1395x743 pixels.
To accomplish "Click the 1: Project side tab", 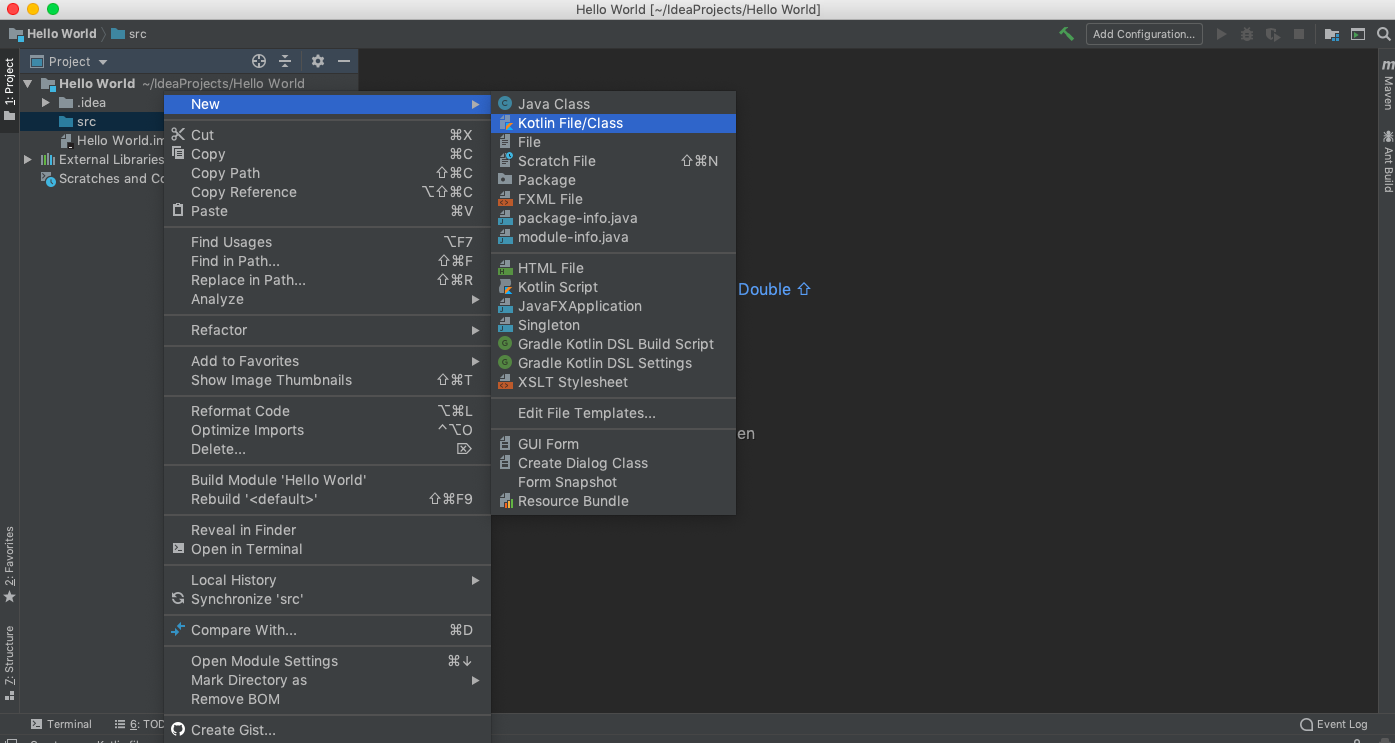I will pyautogui.click(x=9, y=90).
